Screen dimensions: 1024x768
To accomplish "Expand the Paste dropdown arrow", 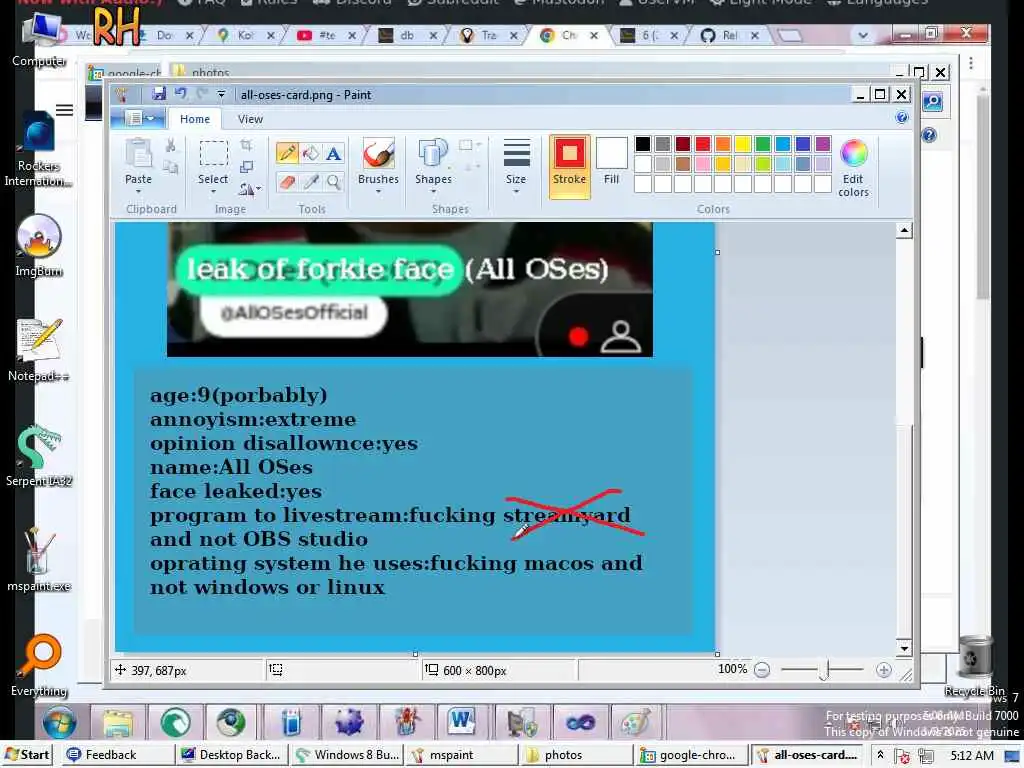I will pyautogui.click(x=138, y=192).
